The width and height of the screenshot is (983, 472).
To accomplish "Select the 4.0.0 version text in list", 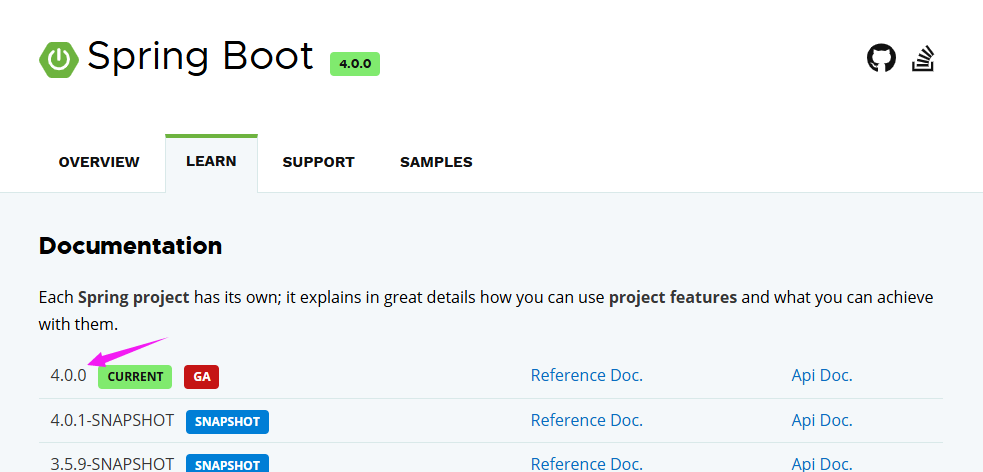I will click(x=68, y=376).
